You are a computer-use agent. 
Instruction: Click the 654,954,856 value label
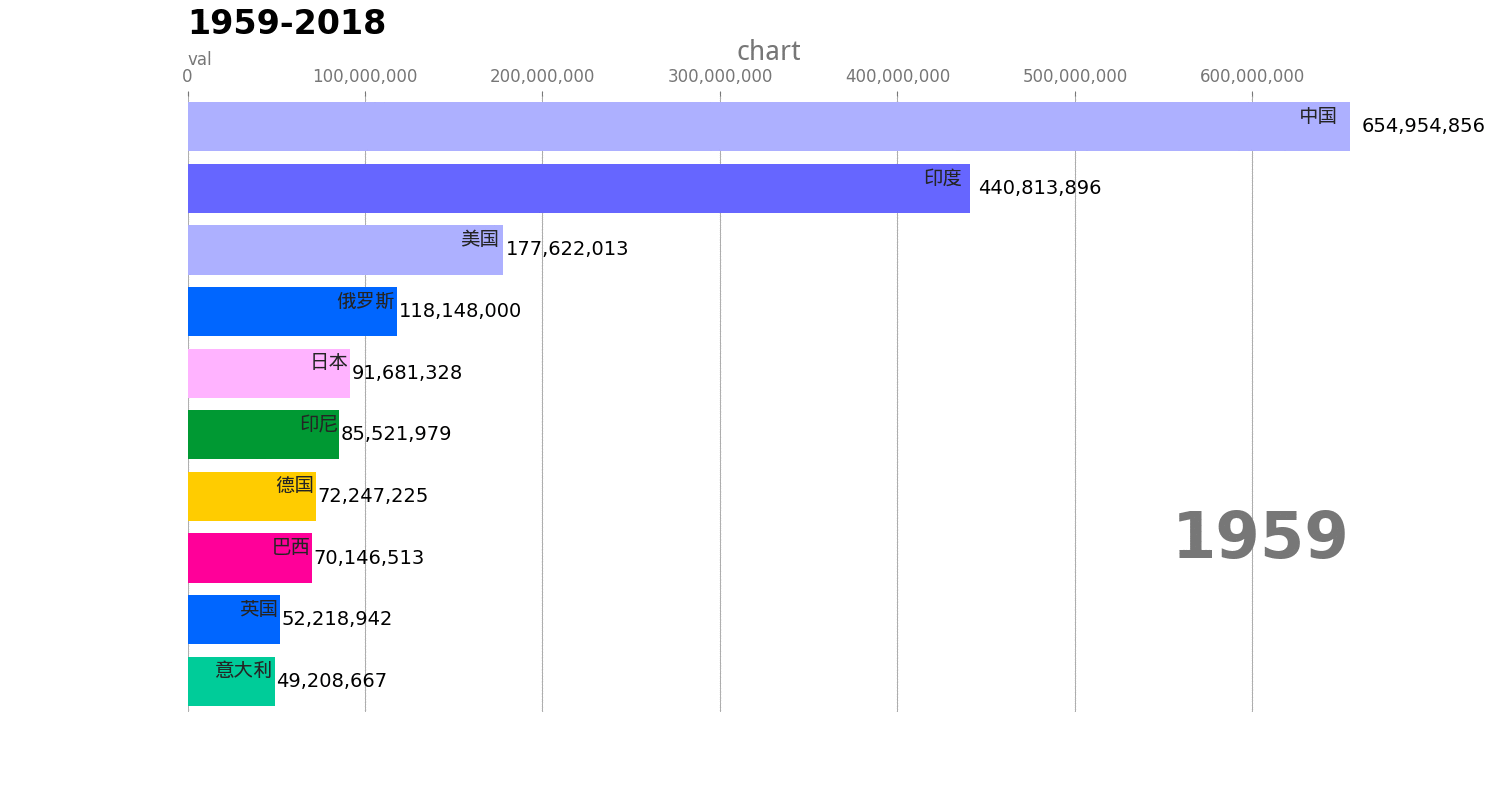click(x=1423, y=126)
